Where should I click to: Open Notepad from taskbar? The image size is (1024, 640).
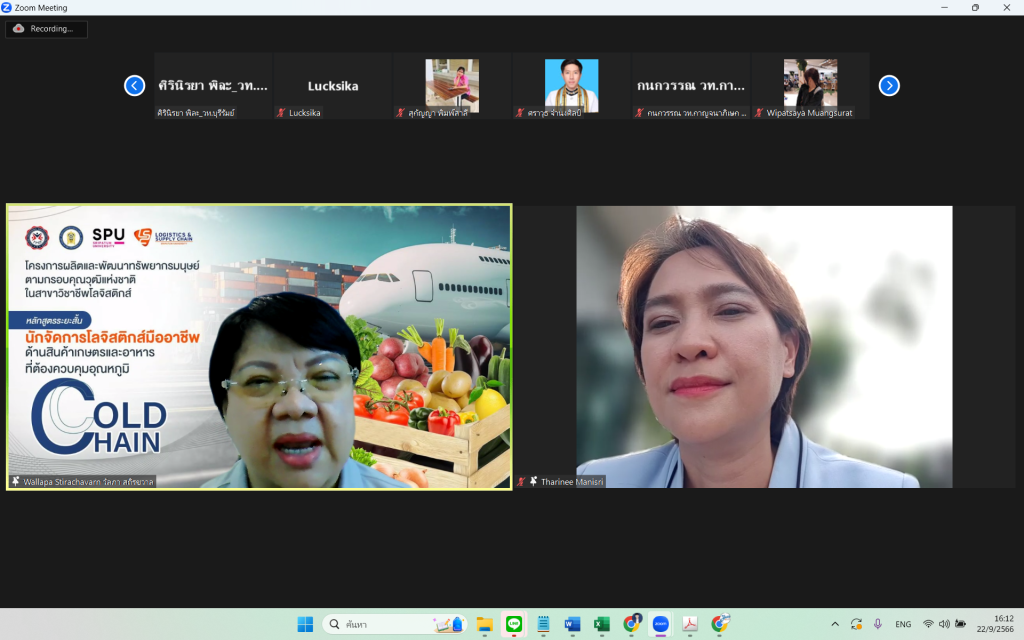543,624
